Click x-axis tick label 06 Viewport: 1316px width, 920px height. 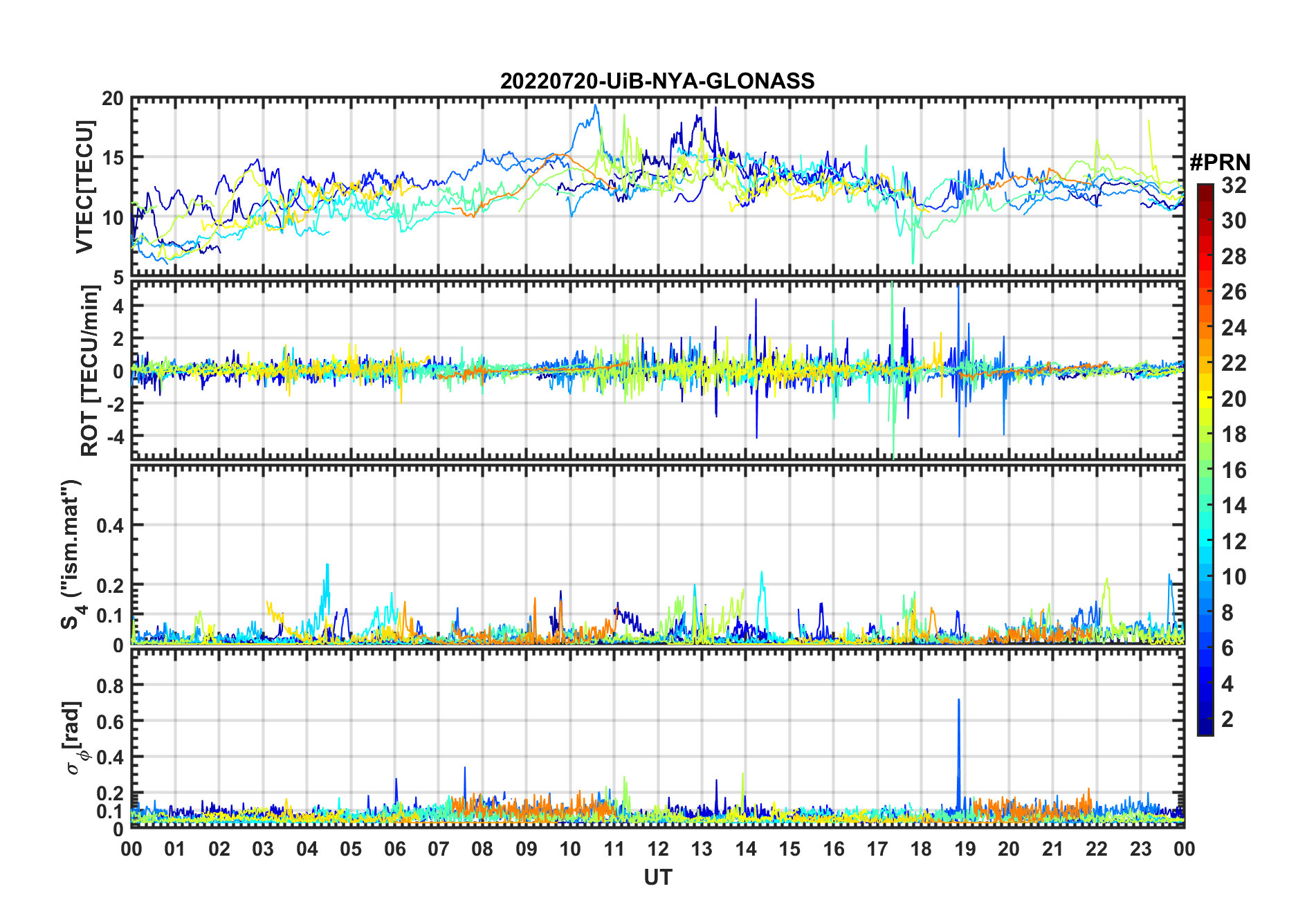click(394, 849)
